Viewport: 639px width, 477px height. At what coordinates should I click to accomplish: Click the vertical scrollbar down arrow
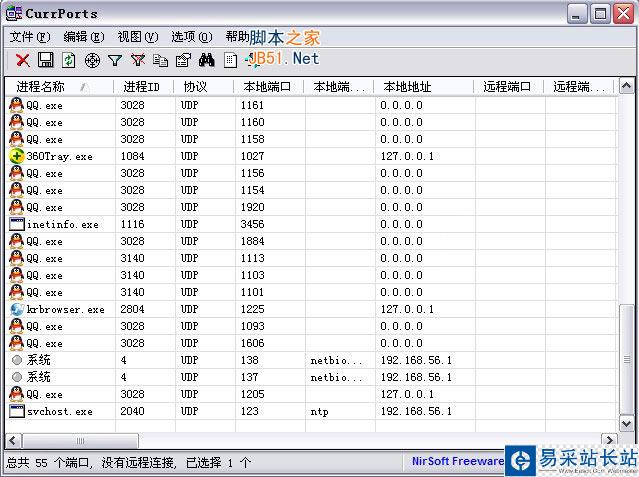pos(626,424)
